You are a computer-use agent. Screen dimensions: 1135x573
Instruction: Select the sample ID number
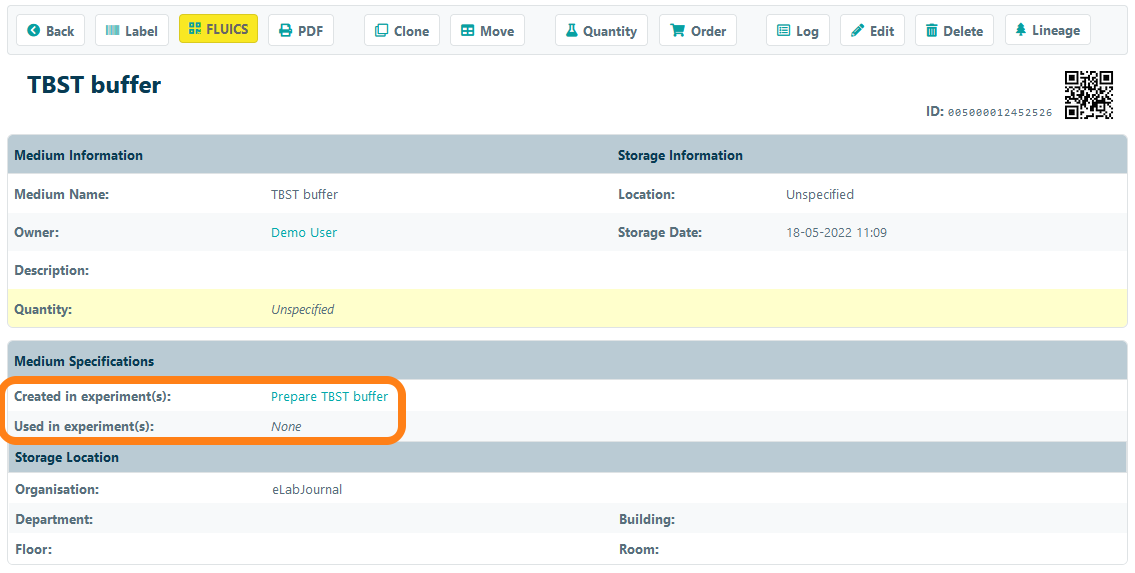999,113
